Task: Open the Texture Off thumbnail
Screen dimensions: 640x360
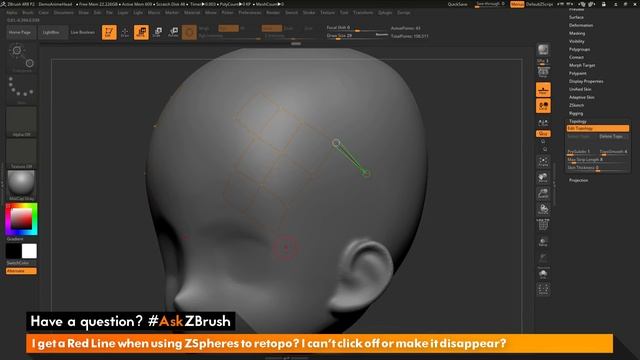Action: 21,153
